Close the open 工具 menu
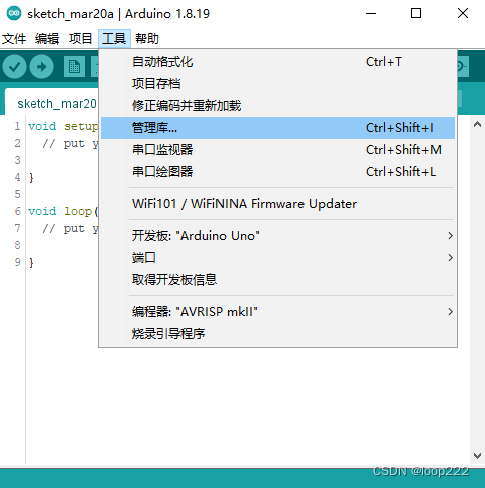 pyautogui.click(x=114, y=38)
